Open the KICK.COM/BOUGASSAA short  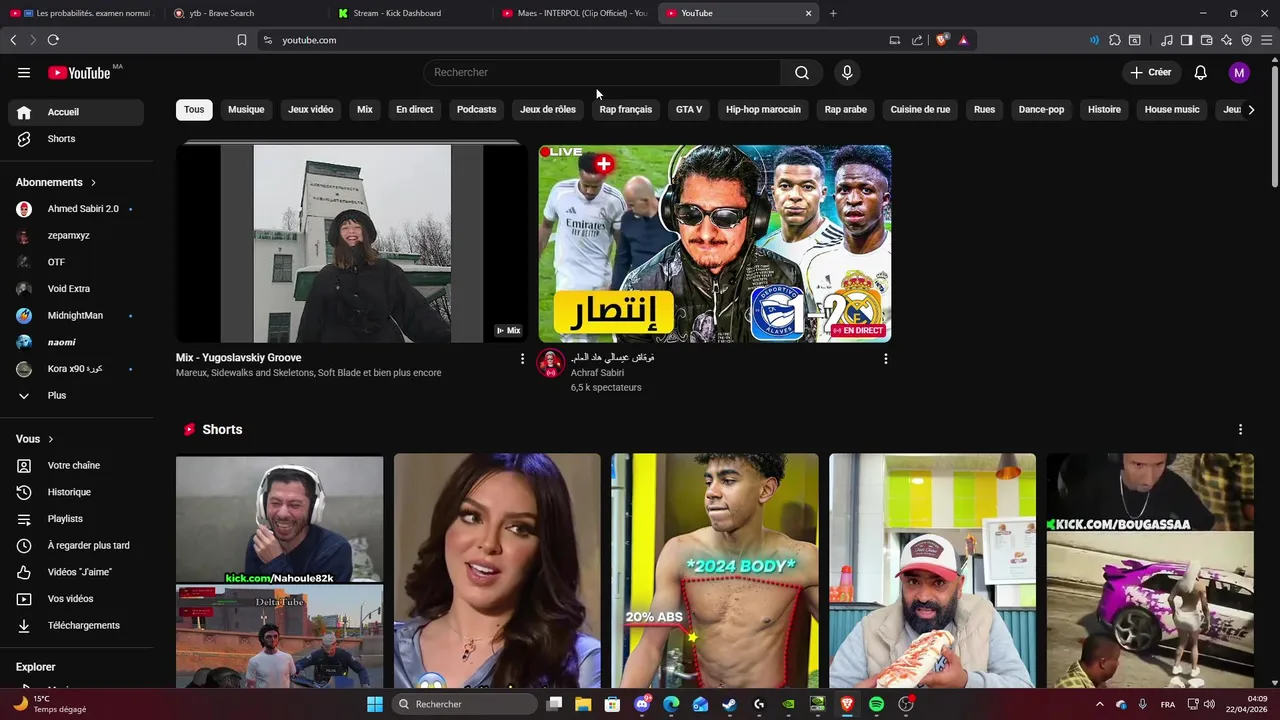(1150, 572)
